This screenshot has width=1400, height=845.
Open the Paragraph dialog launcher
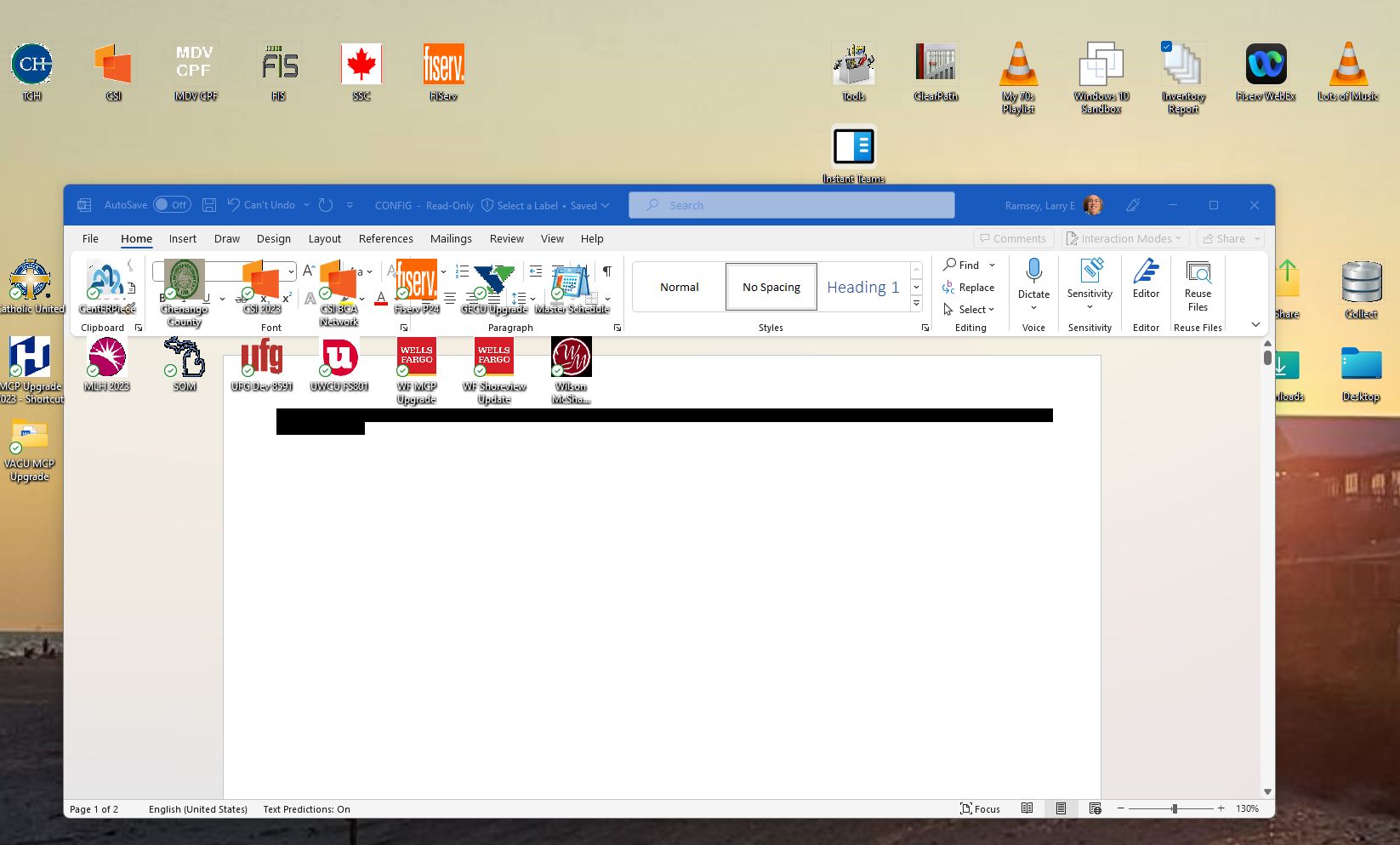(x=617, y=328)
